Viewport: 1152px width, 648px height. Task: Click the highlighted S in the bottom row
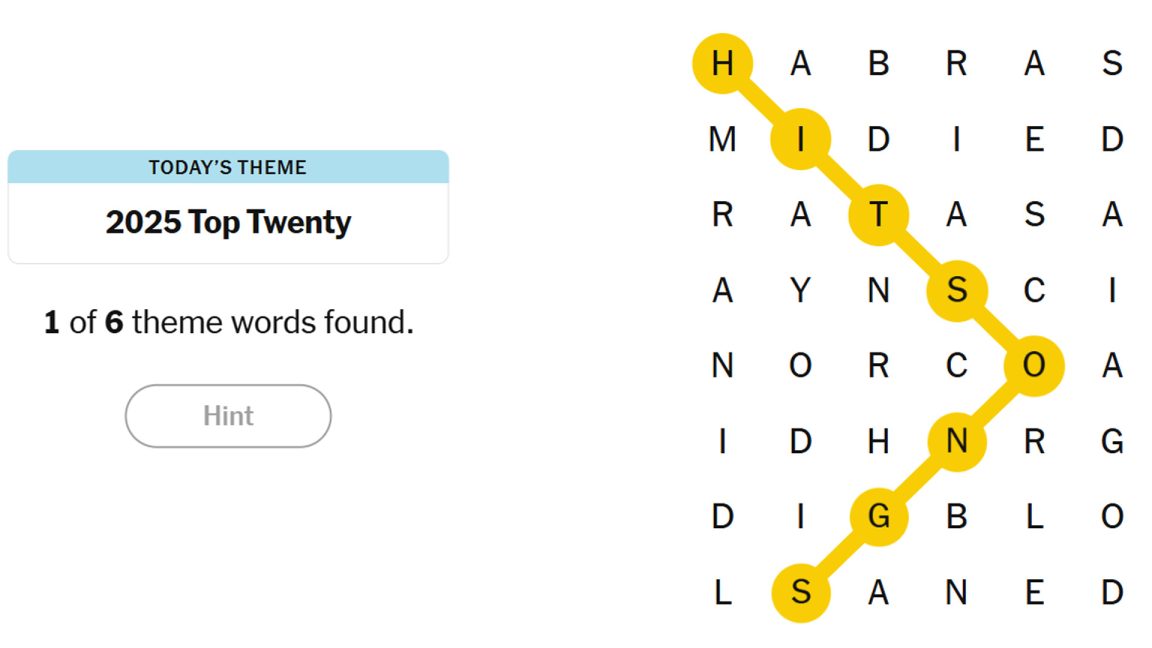(x=800, y=592)
